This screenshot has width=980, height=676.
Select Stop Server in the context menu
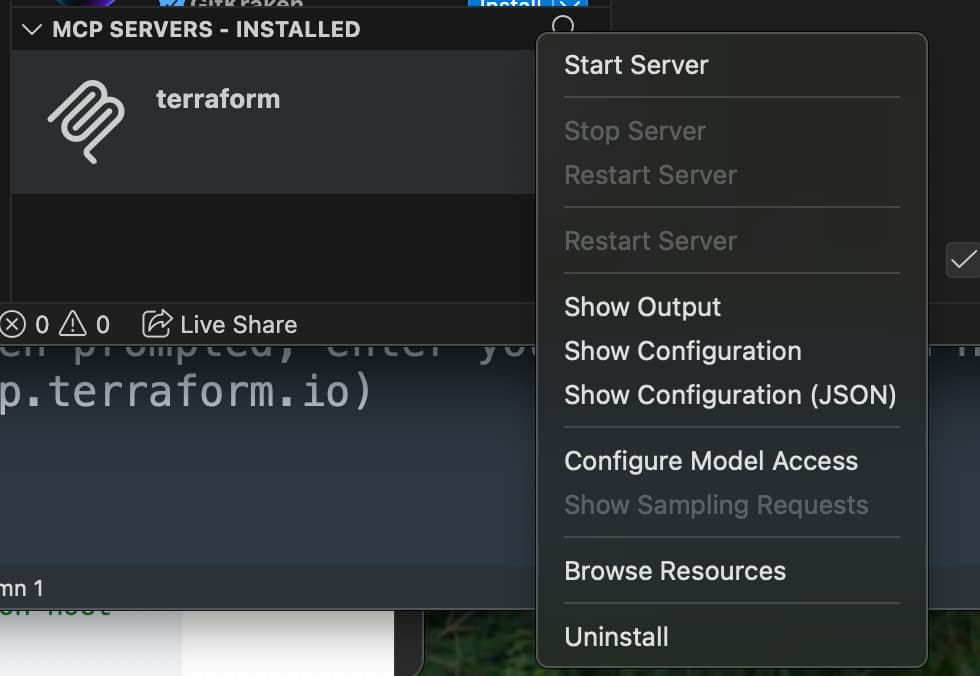[x=635, y=131]
